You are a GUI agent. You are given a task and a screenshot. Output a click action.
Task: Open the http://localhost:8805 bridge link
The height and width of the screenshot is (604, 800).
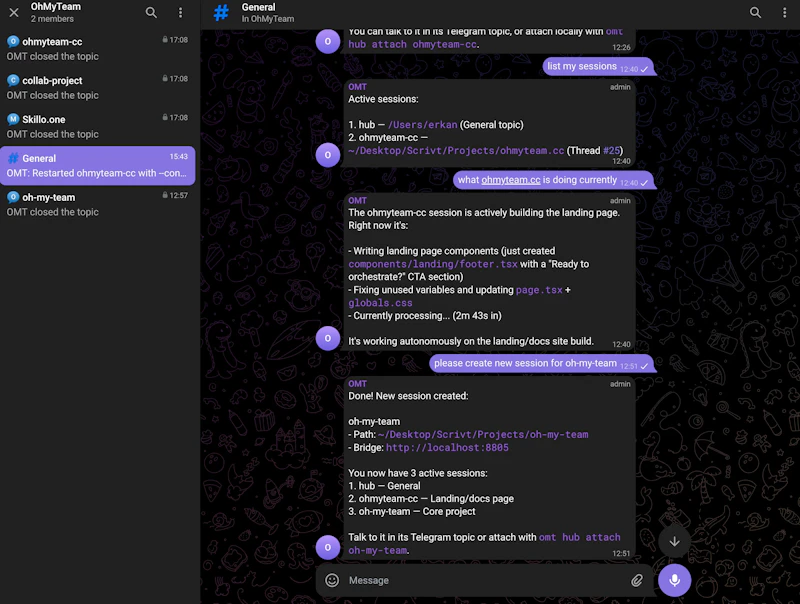[447, 448]
